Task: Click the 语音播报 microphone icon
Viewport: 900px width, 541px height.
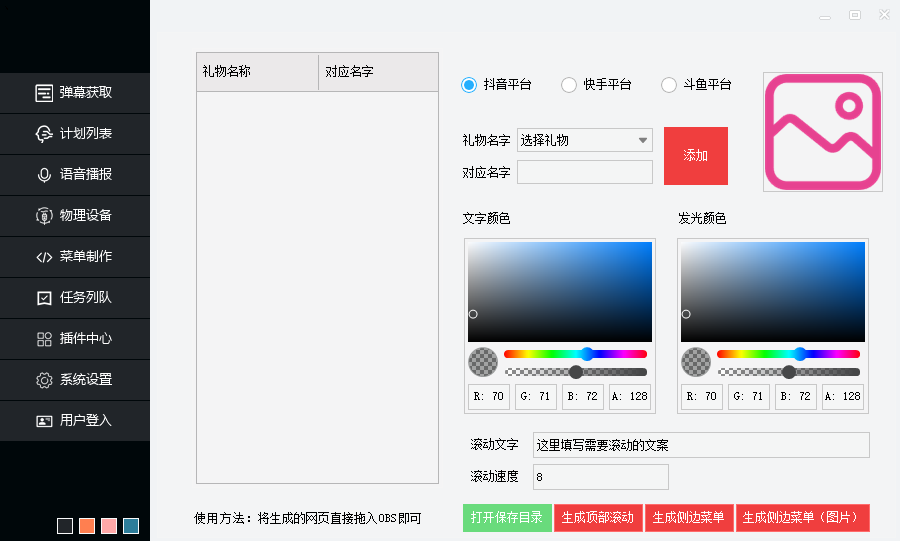Action: coord(44,175)
